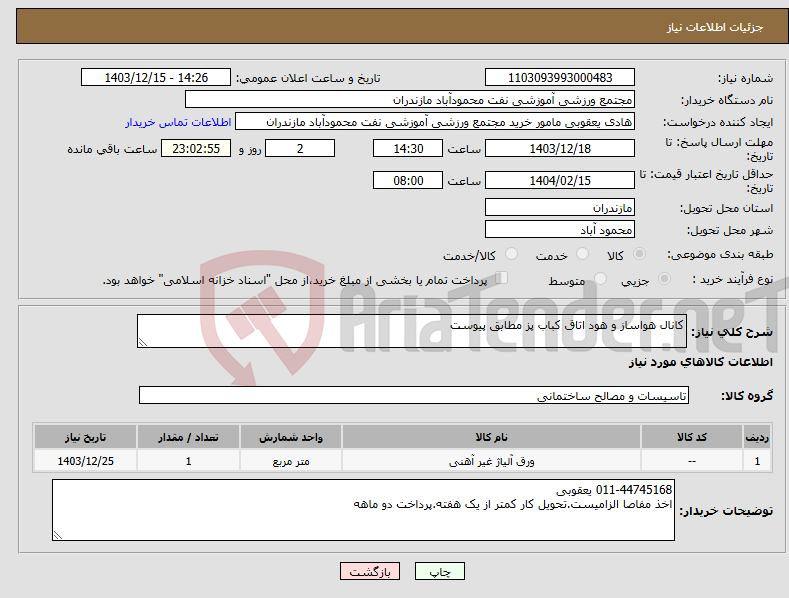789x598 pixels.
Task: Click the ردیف column header
Action: (757, 437)
